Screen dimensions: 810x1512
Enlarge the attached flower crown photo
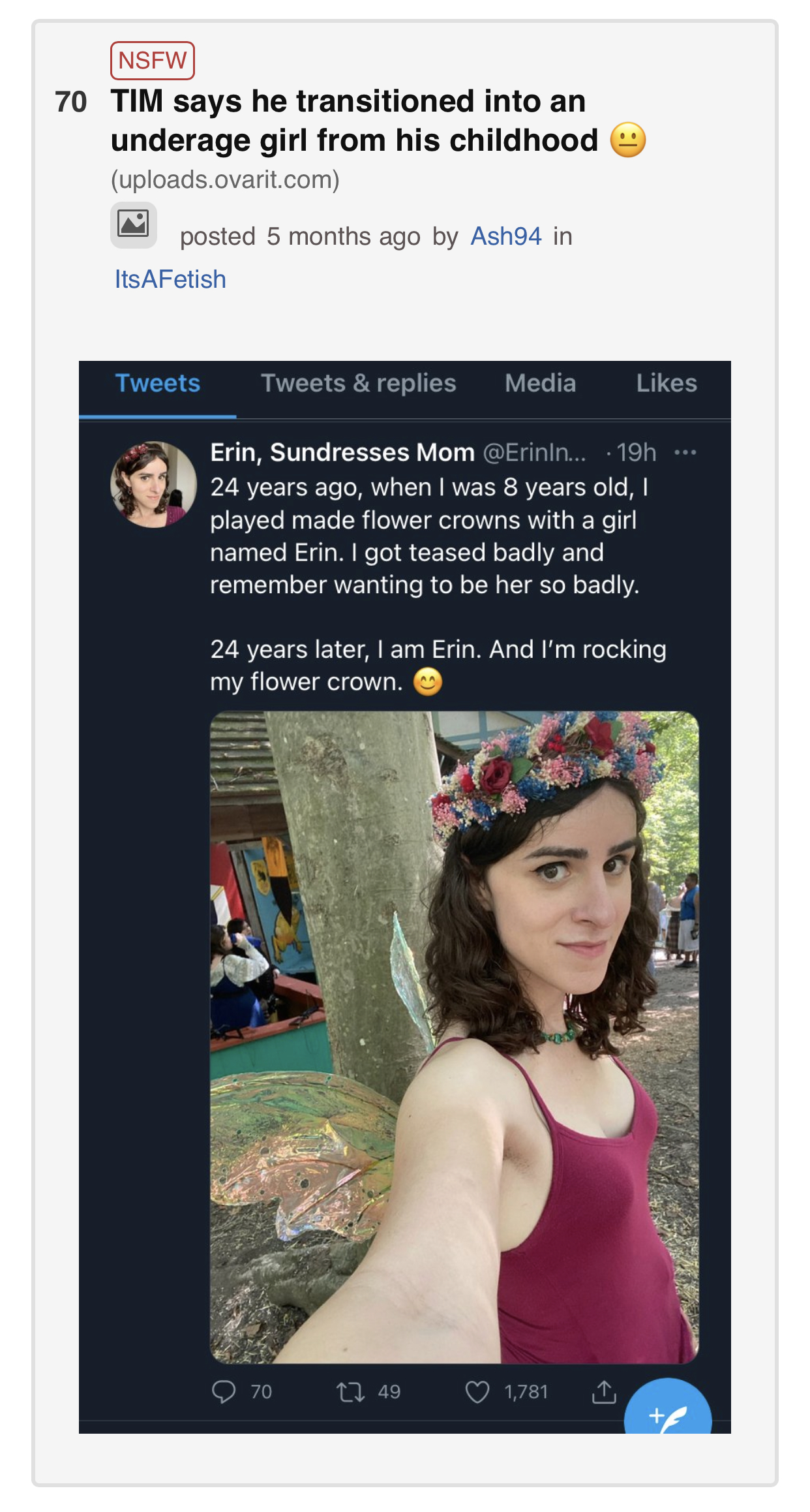point(454,1037)
